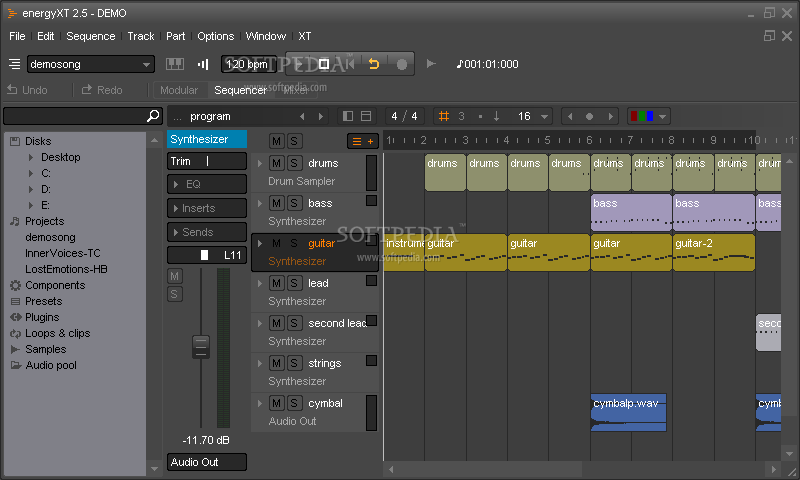Open the Sequence menu
Viewport: 800px width, 480px height.
[x=91, y=36]
